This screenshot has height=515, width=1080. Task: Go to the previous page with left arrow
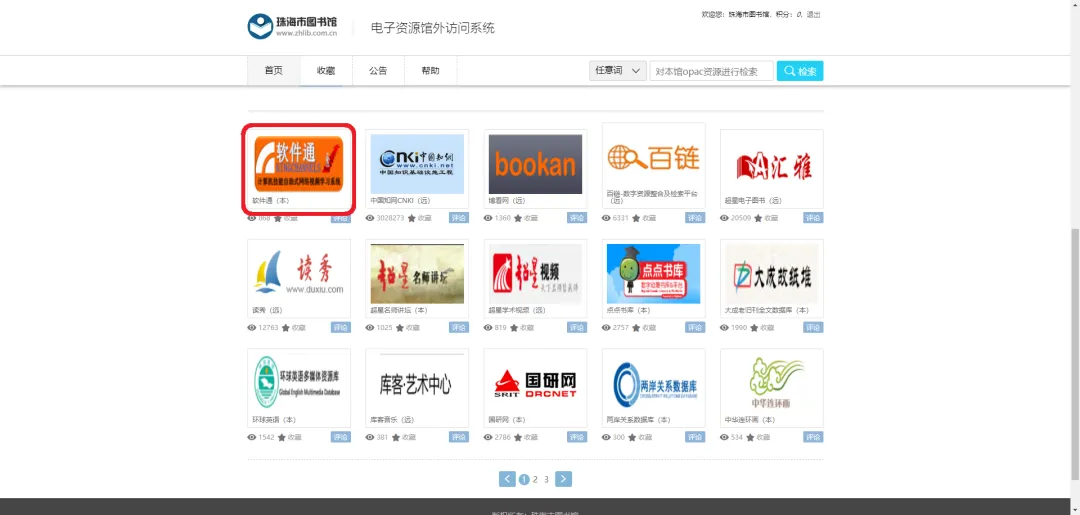pos(507,479)
